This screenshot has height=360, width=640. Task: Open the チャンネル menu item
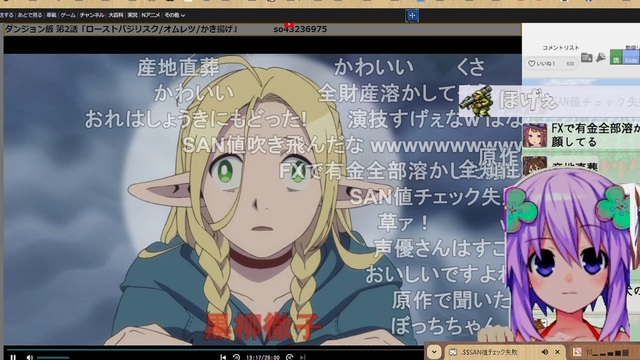click(92, 15)
